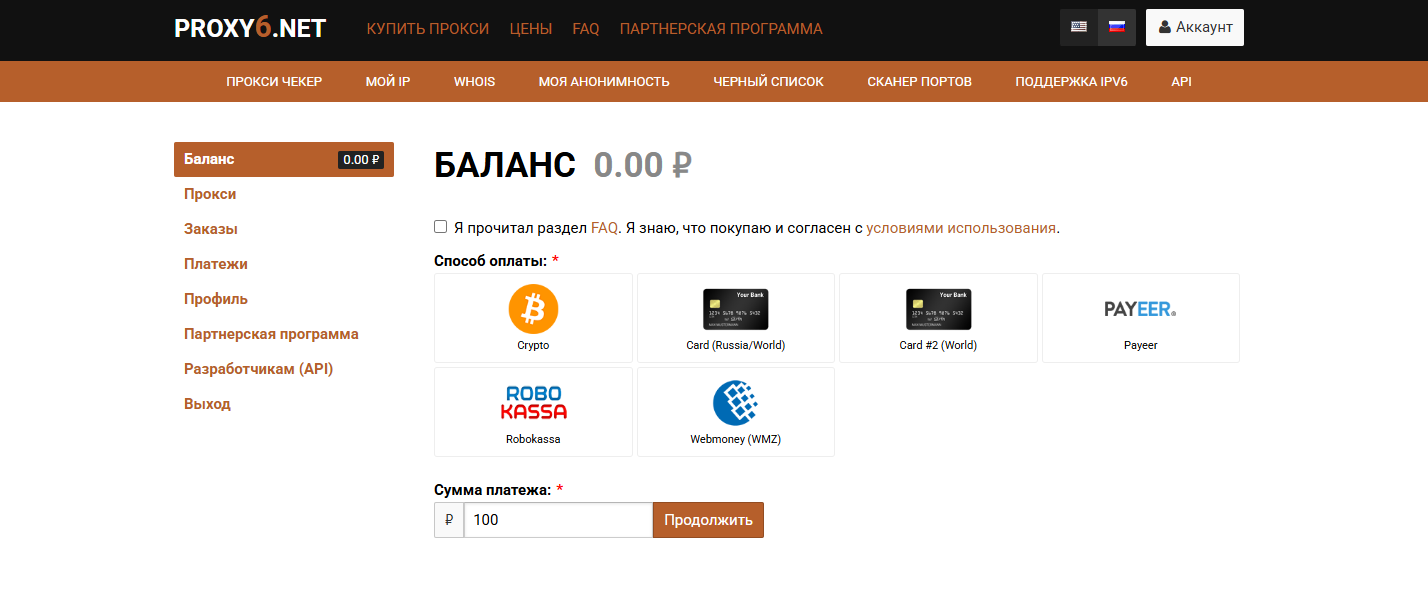1428x603 pixels.
Task: Select Webmoney (WMZ) payment option
Action: point(735,412)
